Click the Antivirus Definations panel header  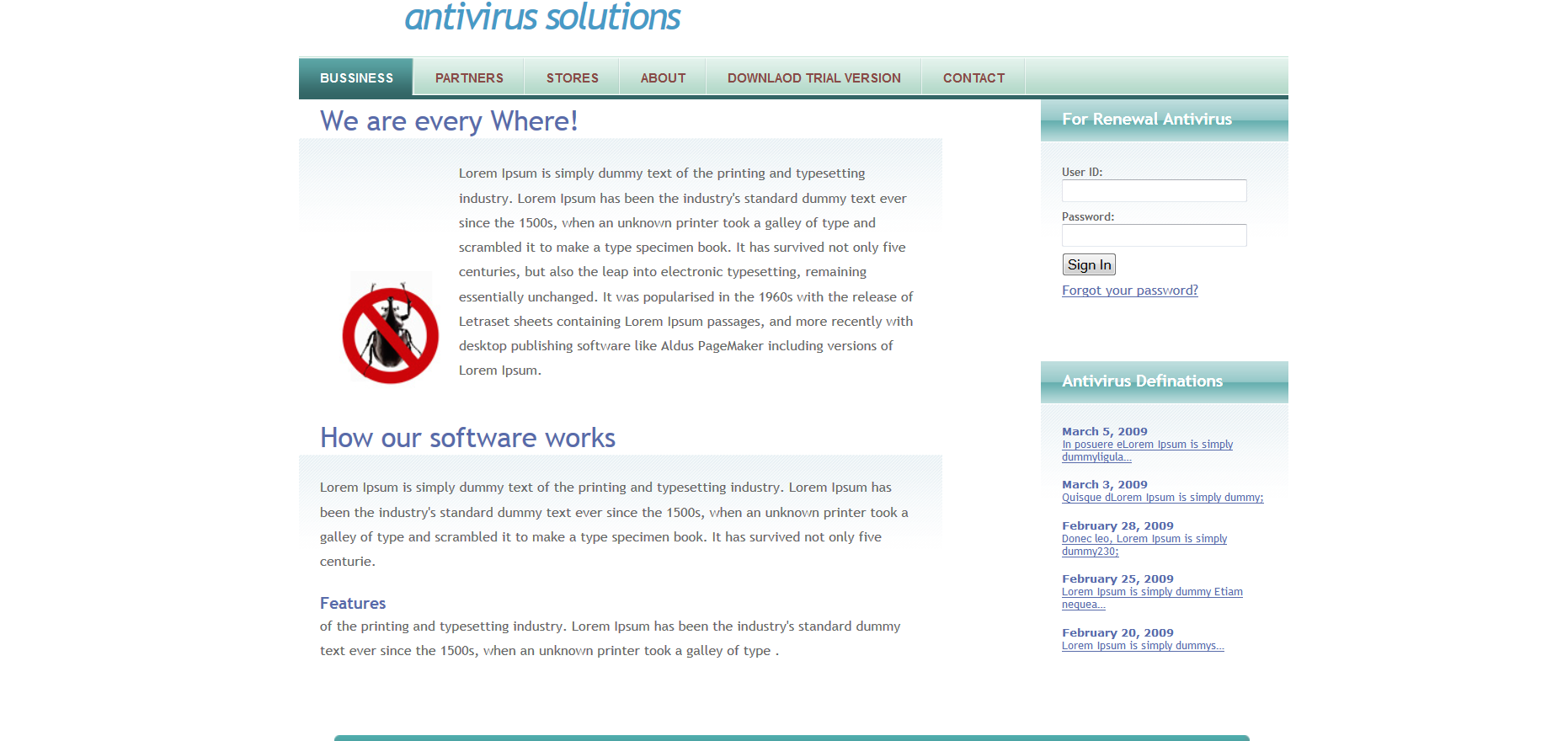point(1142,381)
